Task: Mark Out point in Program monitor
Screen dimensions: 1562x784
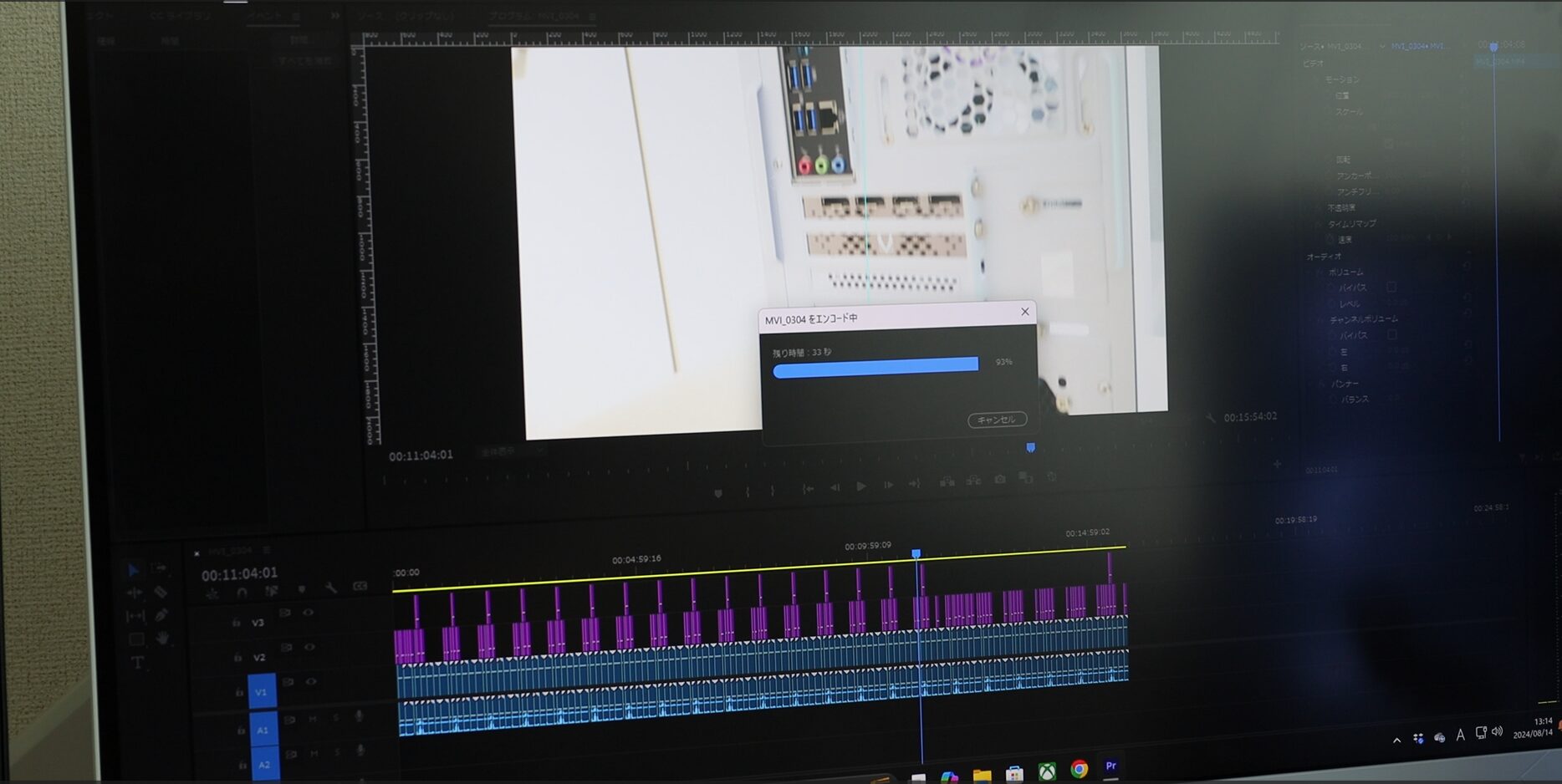Action: 772,491
